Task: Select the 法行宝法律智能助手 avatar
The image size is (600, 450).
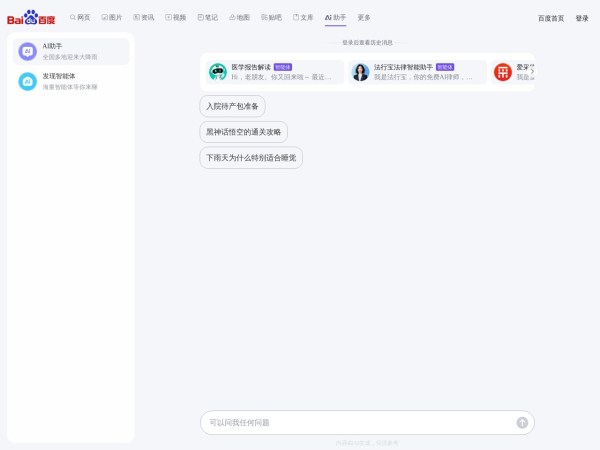Action: point(360,72)
